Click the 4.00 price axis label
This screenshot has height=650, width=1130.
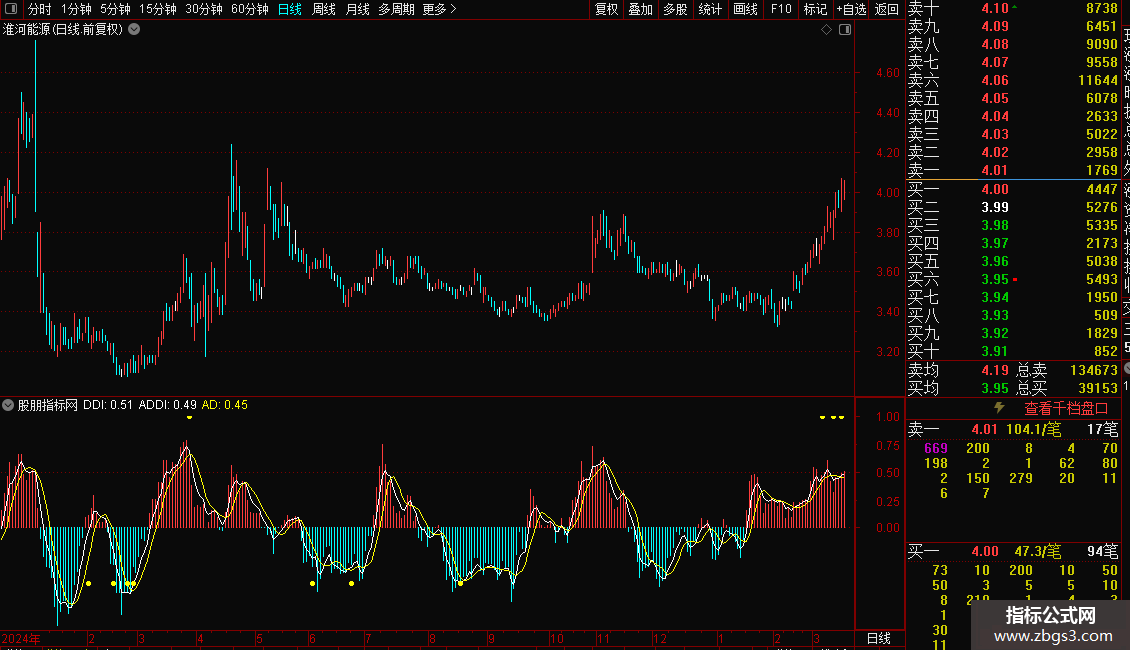pos(888,192)
